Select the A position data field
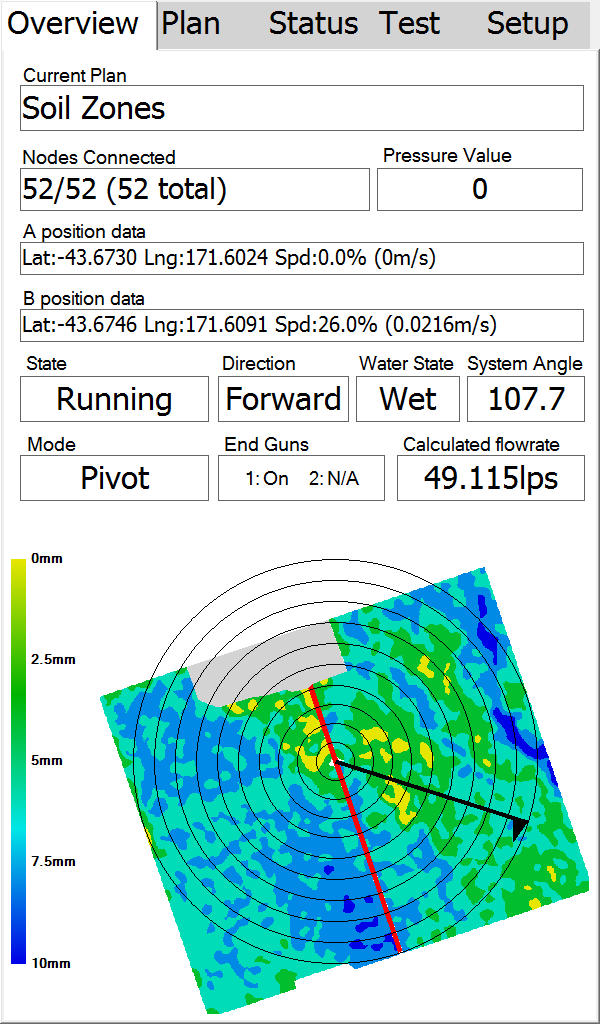Viewport: 600px width, 1024px height. 302,259
